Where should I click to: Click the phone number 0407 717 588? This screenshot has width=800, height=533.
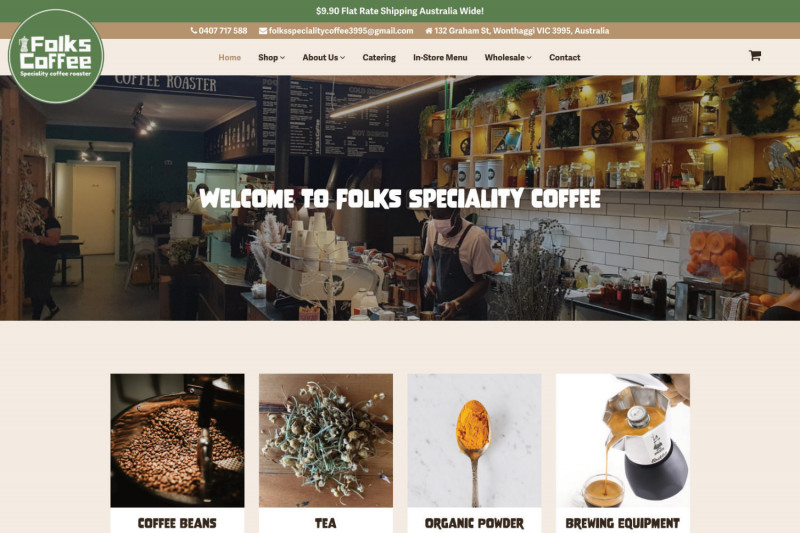222,31
